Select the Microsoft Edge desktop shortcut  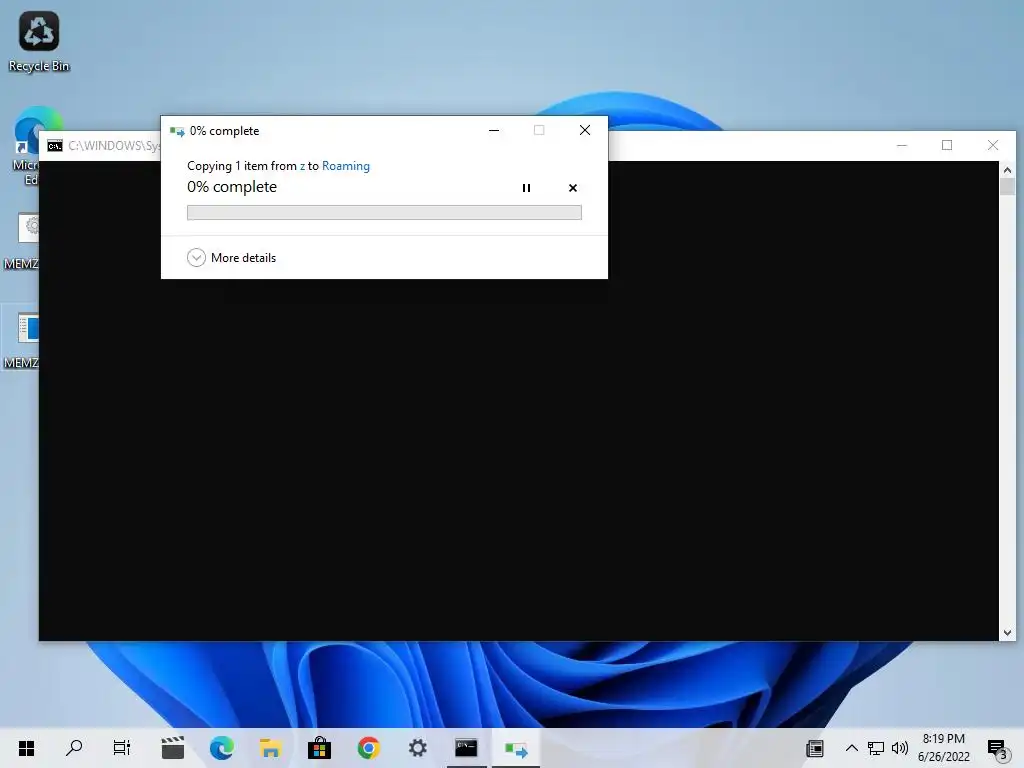(25, 146)
